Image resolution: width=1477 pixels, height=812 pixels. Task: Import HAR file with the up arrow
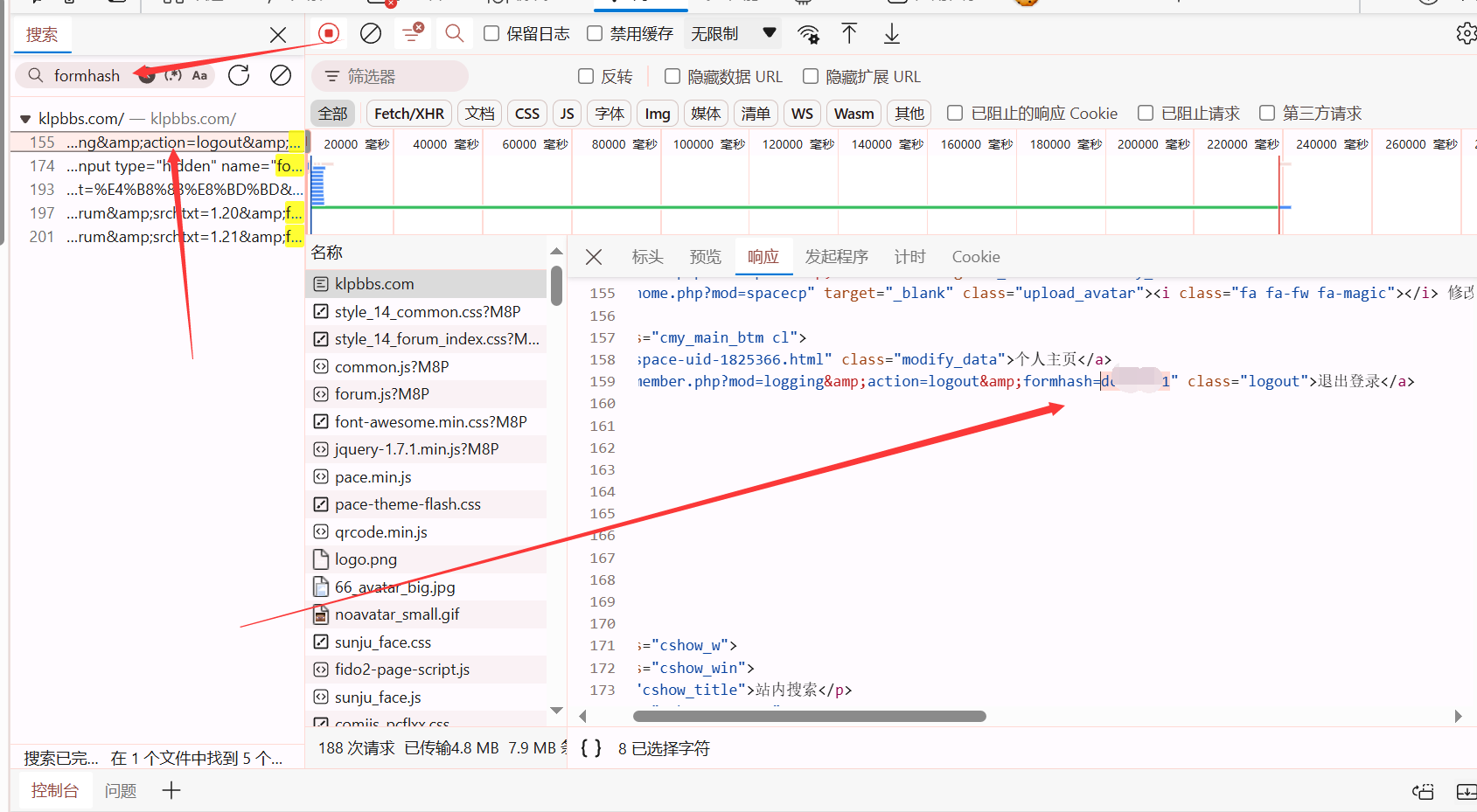pos(849,33)
